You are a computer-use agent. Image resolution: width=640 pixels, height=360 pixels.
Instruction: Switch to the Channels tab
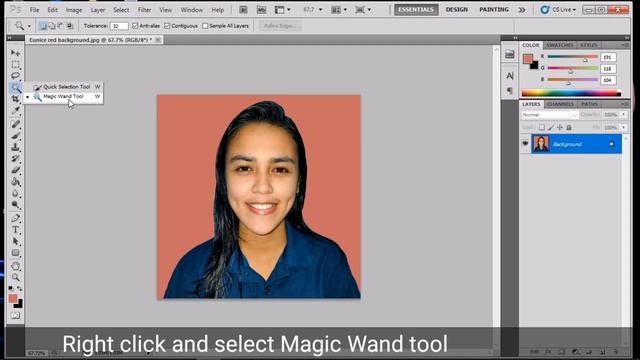point(560,104)
